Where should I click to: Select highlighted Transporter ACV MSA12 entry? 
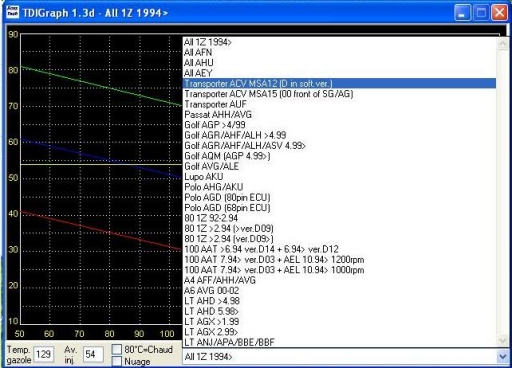click(339, 83)
